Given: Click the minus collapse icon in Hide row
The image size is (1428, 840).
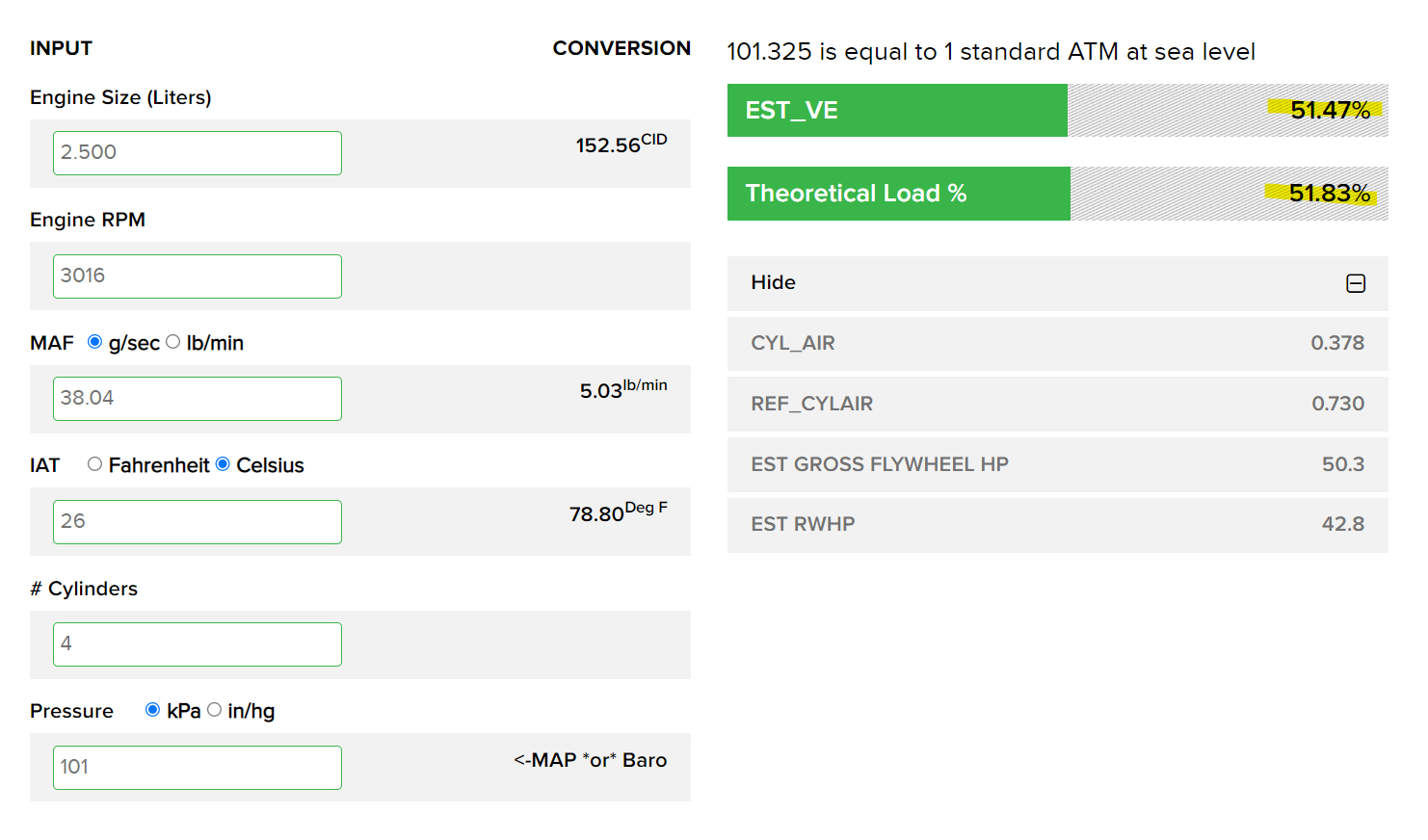Looking at the screenshot, I should click(x=1355, y=283).
